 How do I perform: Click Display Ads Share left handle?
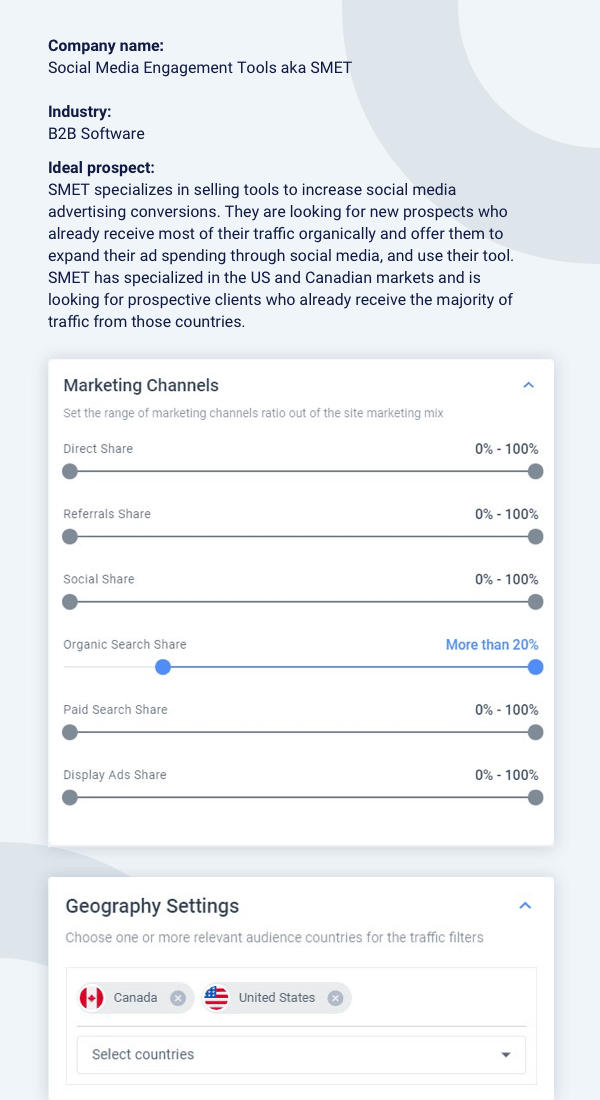click(69, 797)
